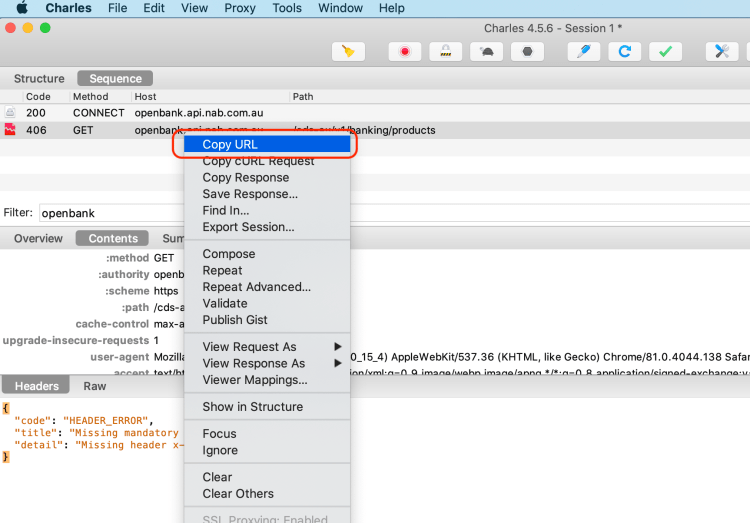Open the Proxy menu in menu bar
Viewport: 750px width, 523px height.
[x=239, y=8]
